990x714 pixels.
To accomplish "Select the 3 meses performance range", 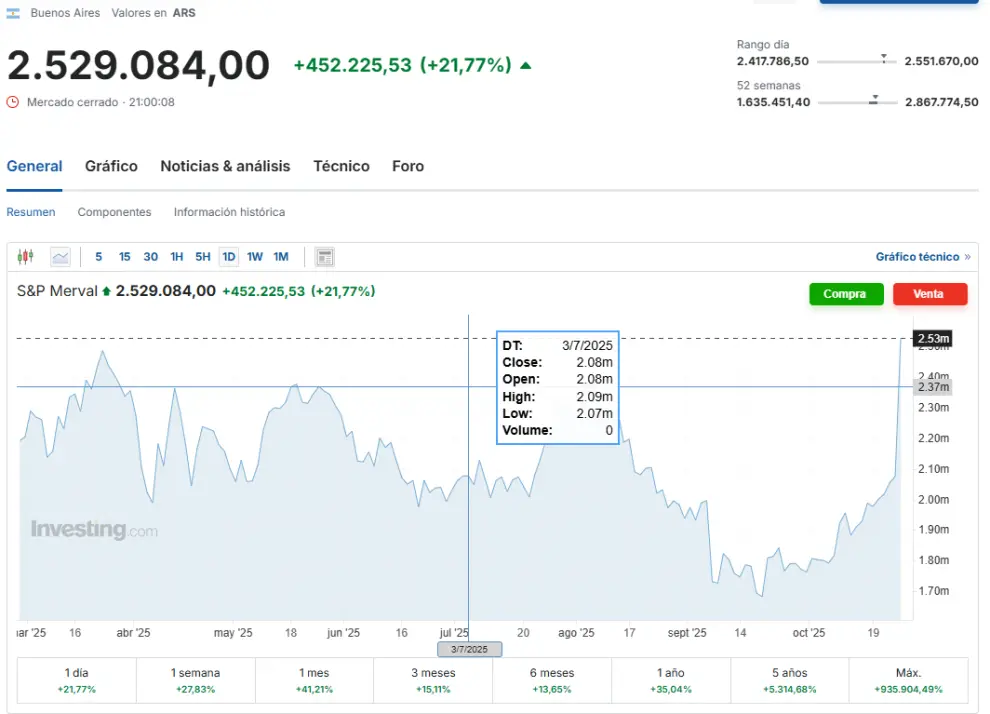I will (433, 680).
